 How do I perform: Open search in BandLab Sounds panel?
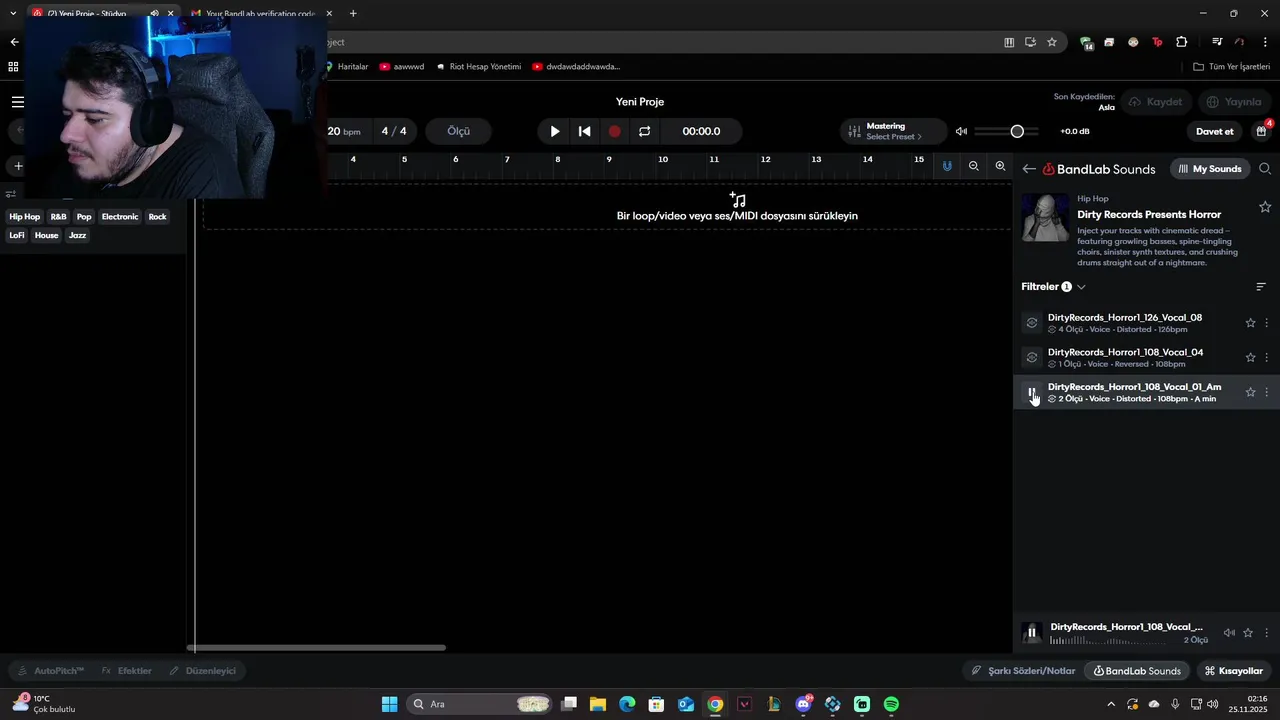click(1265, 169)
